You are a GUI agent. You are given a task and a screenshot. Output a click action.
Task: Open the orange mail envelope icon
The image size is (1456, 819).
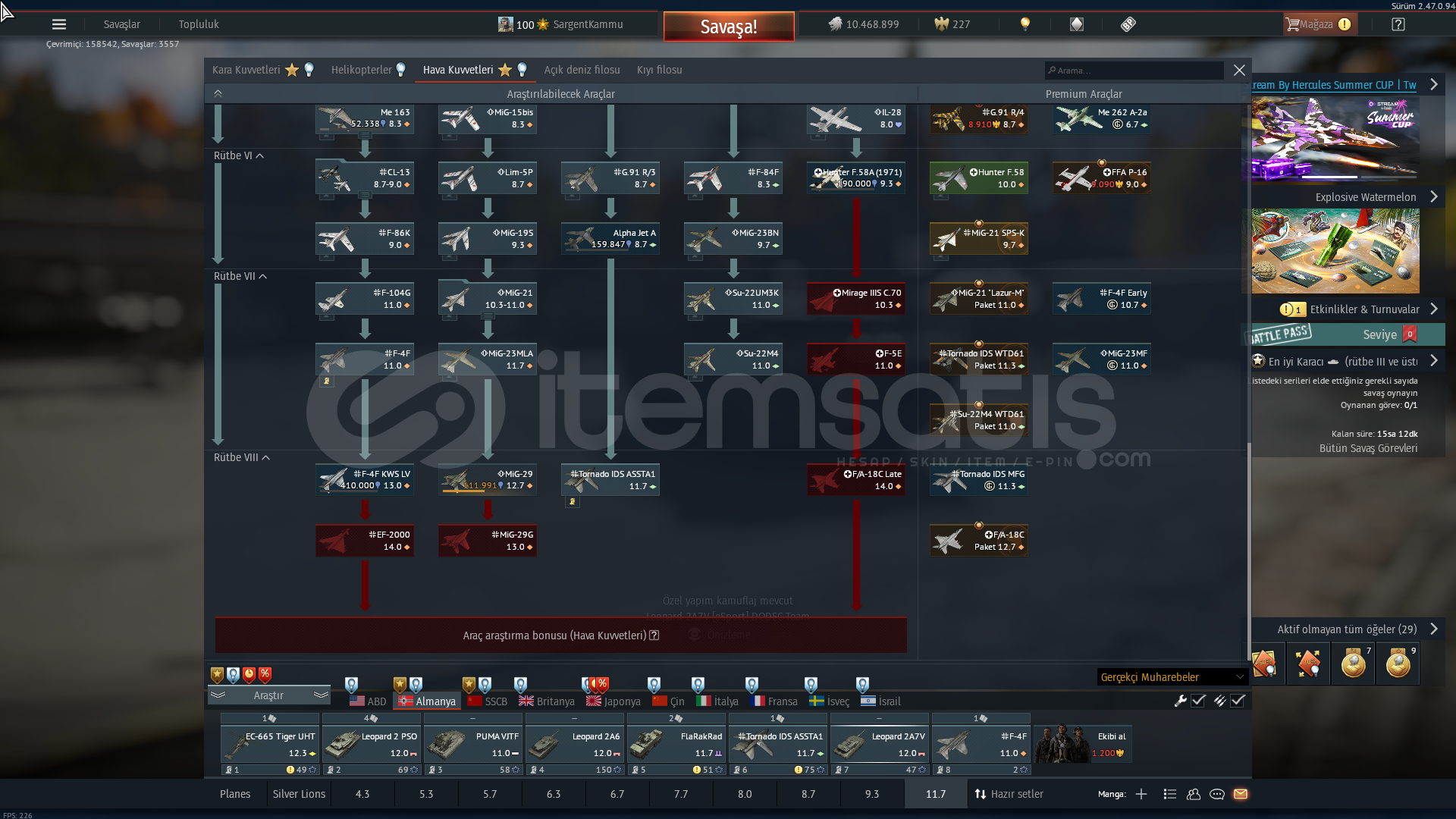[x=1241, y=794]
